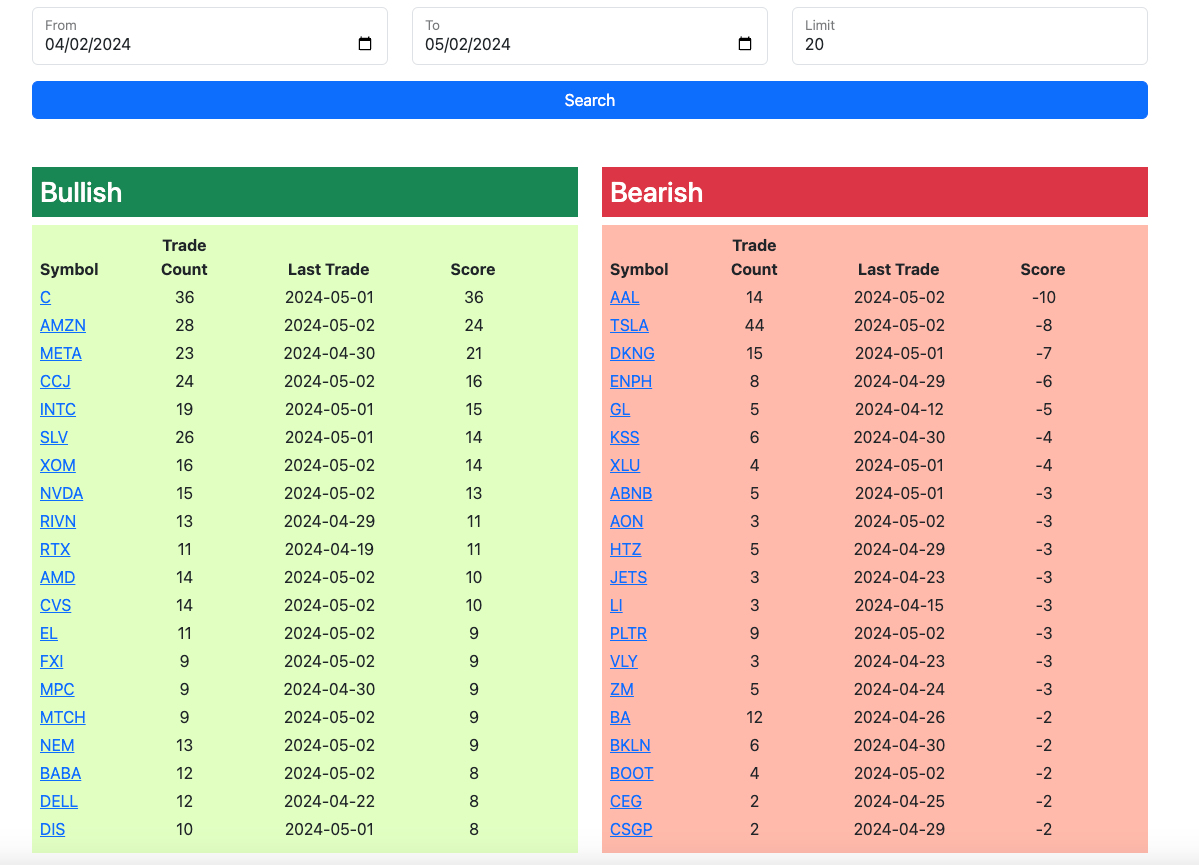Open the VLY bearish symbol link
The width and height of the screenshot is (1199, 865).
pyautogui.click(x=624, y=662)
